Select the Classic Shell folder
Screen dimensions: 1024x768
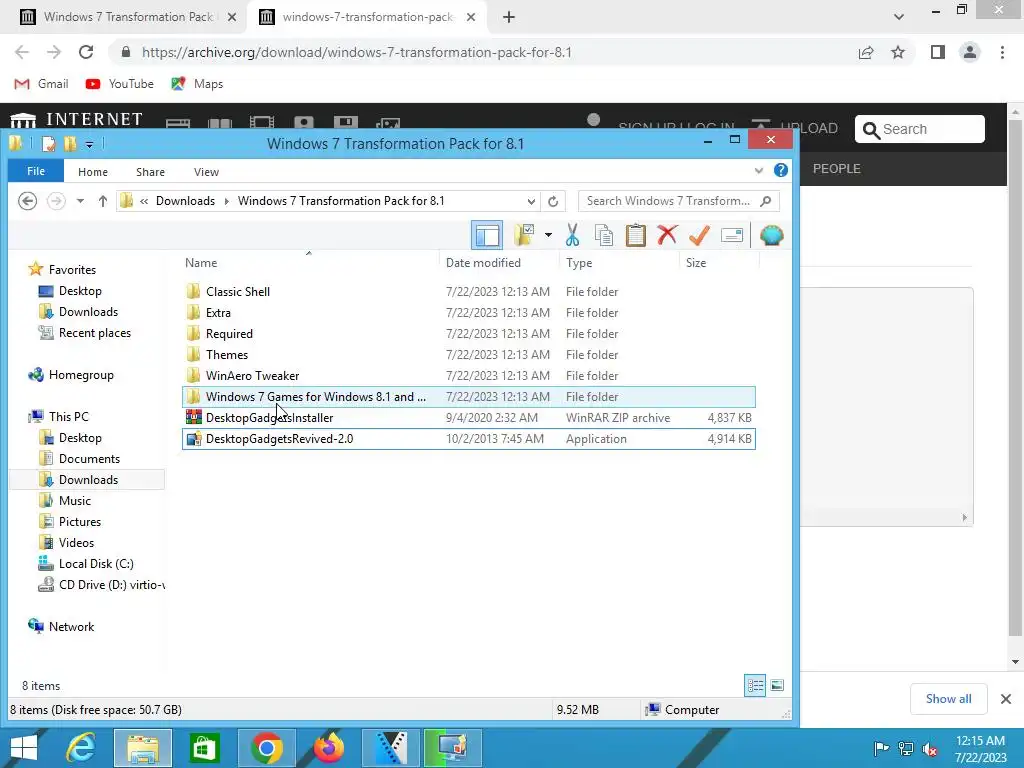[469, 292]
